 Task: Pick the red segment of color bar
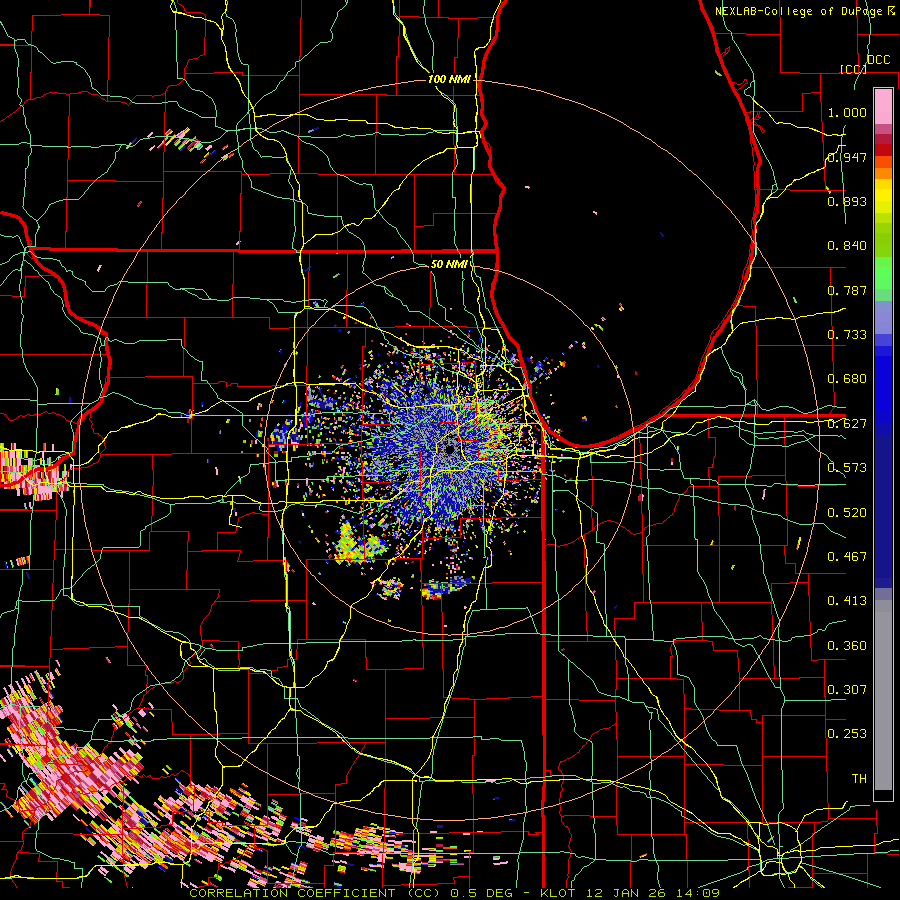click(883, 150)
